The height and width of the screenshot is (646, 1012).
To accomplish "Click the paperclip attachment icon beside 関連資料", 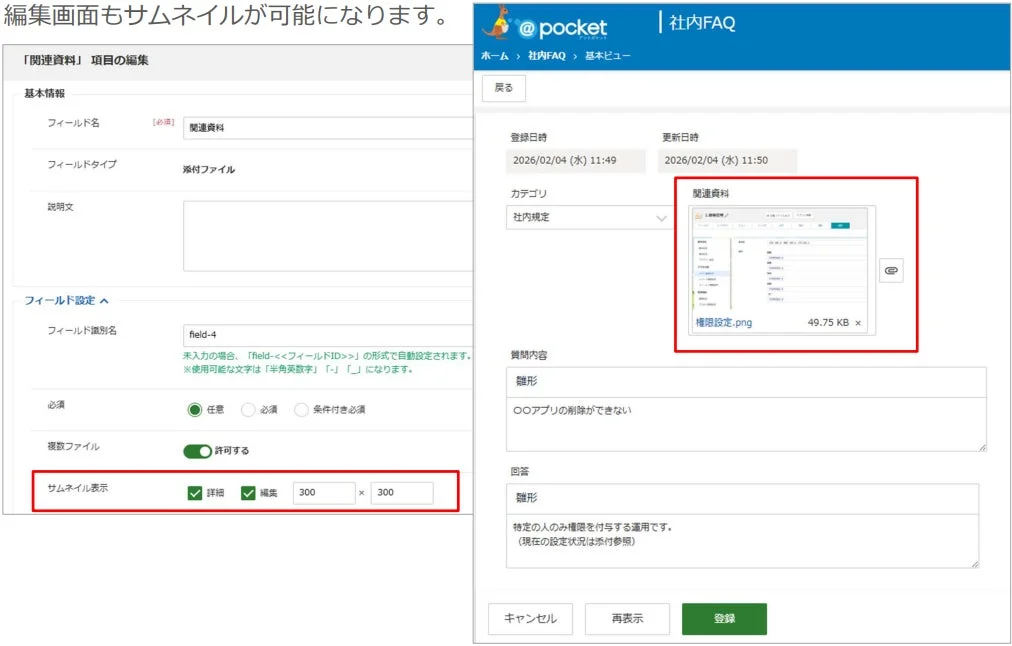I will 891,270.
